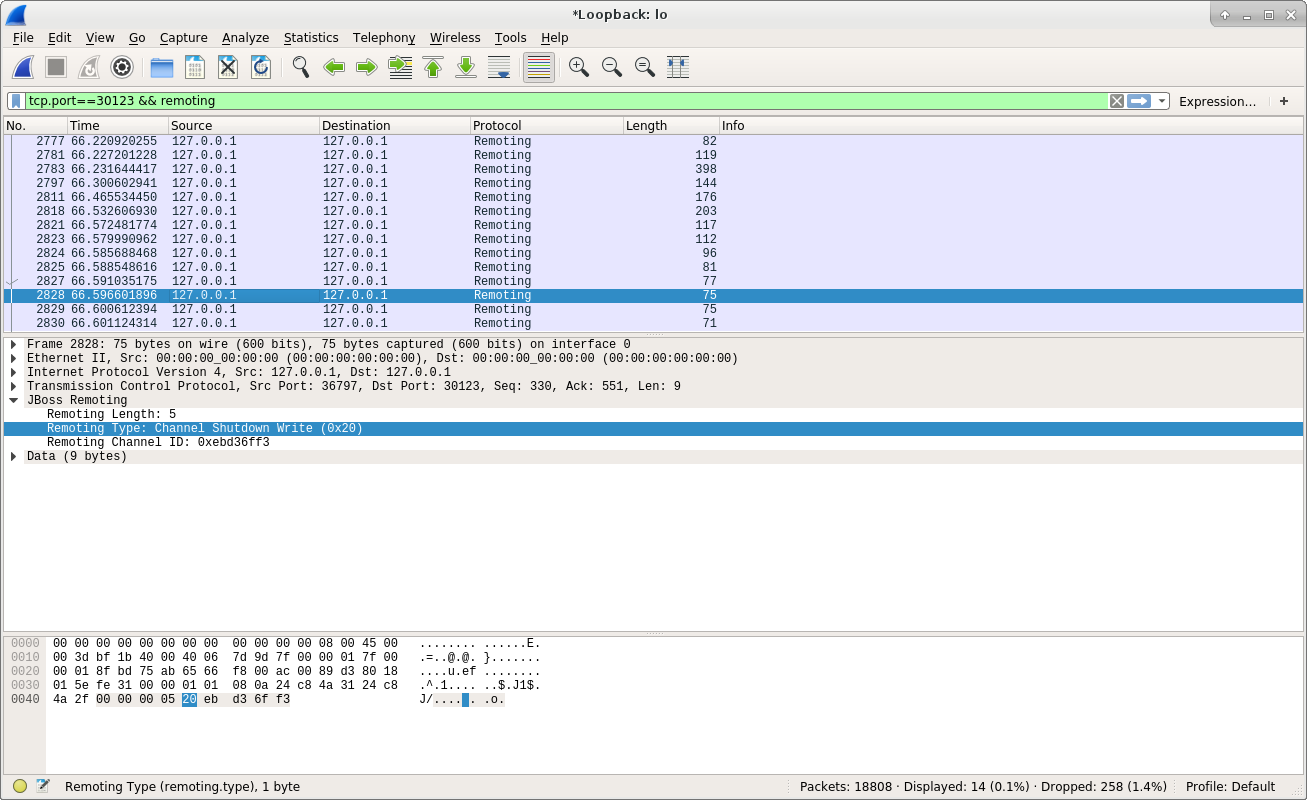Open the Edit menu

(60, 37)
